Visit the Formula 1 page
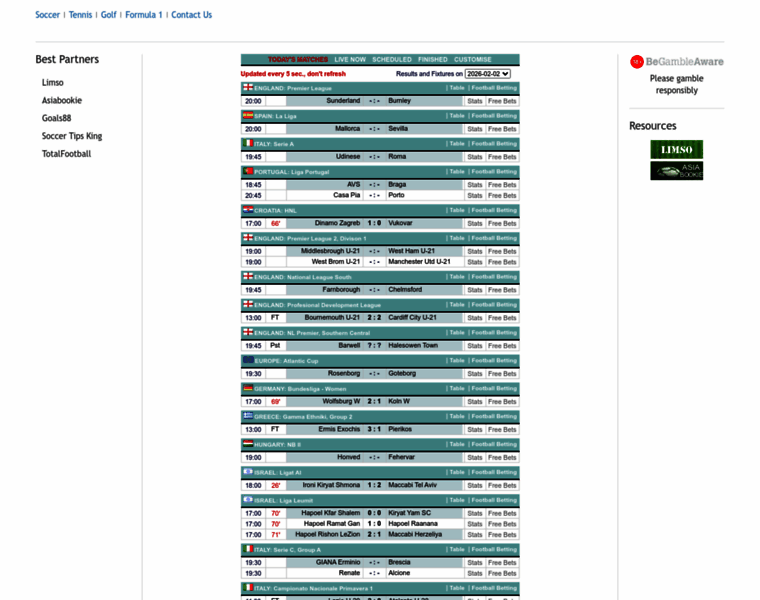This screenshot has width=760, height=600. click(x=144, y=15)
